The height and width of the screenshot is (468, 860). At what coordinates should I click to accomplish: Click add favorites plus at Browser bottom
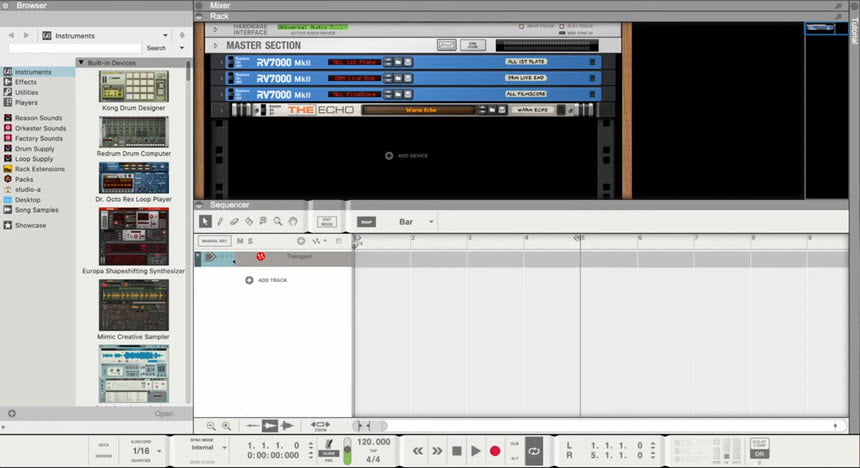(12, 414)
